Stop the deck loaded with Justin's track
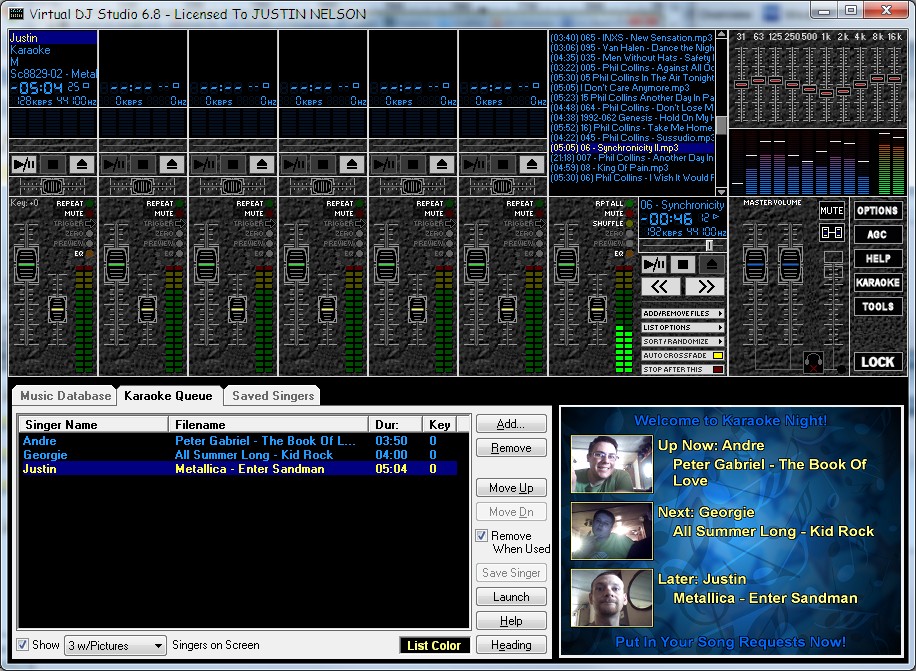 point(53,165)
